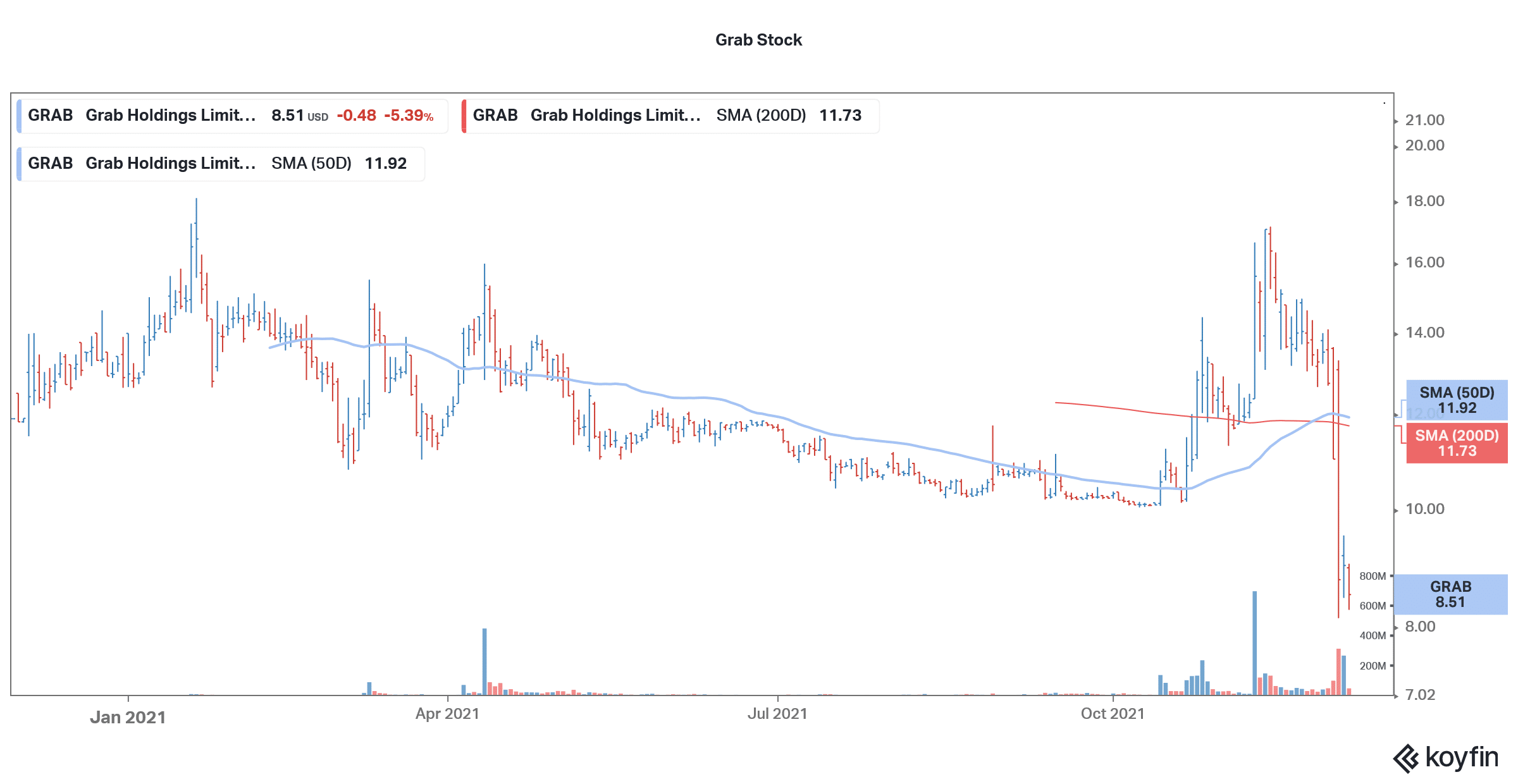Click the red color swatch of SMA 200D legend
Image resolution: width=1518 pixels, height=784 pixels.
[x=464, y=116]
